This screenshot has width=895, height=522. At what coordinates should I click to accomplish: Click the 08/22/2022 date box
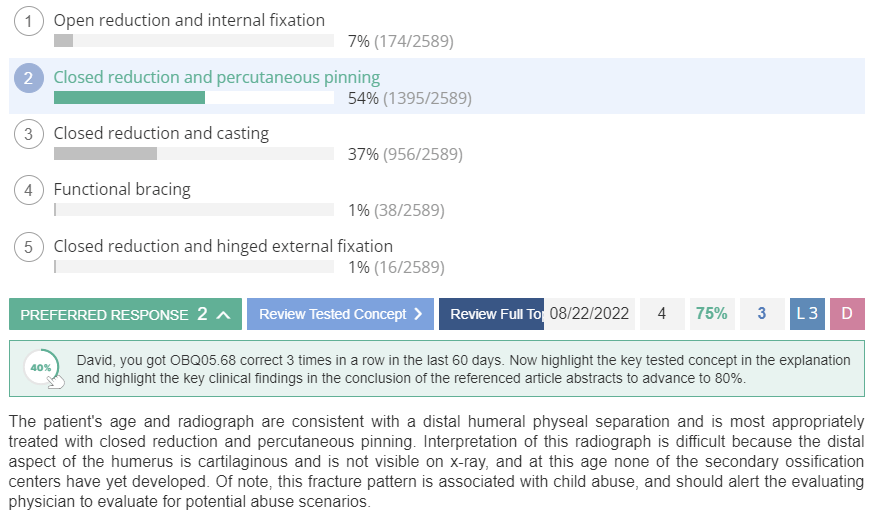(589, 314)
